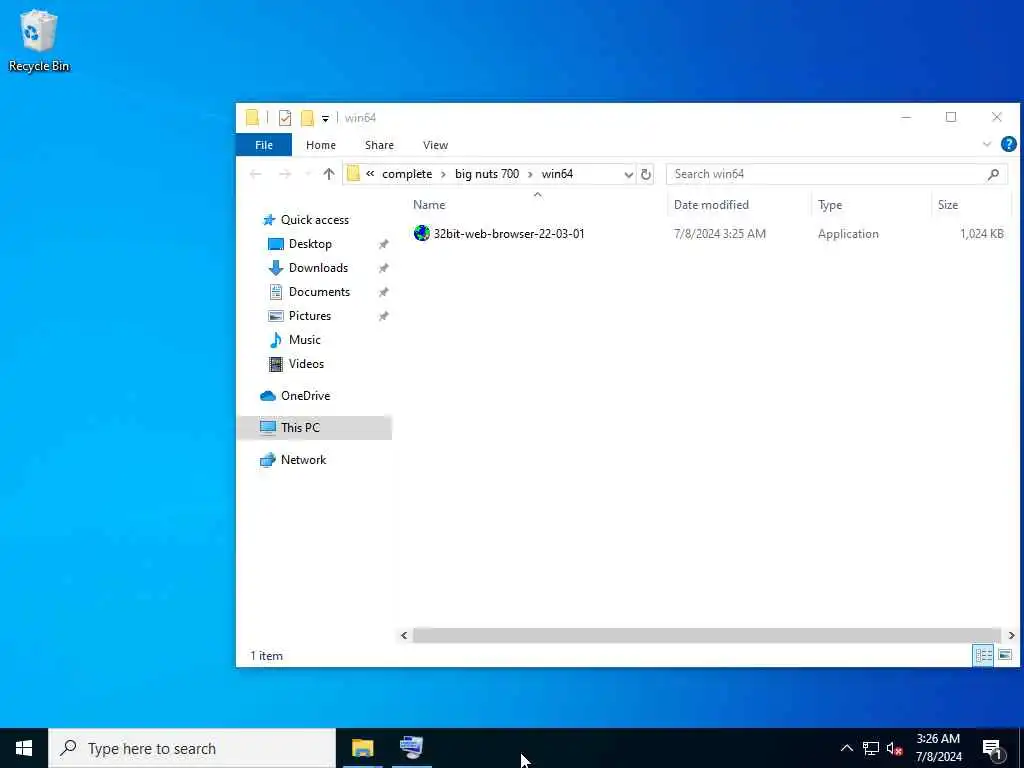Open Pictures in navigation pane
This screenshot has width=1024, height=768.
point(310,316)
